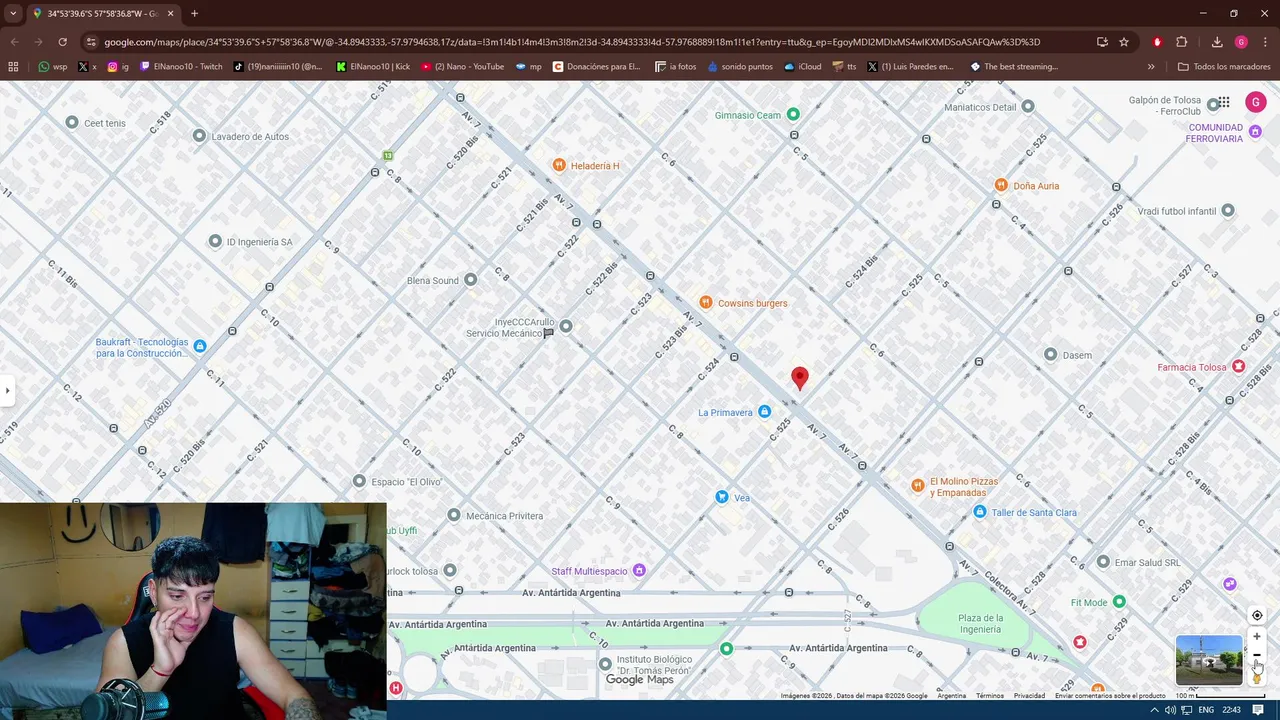Select the Farmacia Tolosa marker
The image size is (1280, 720).
(1239, 367)
